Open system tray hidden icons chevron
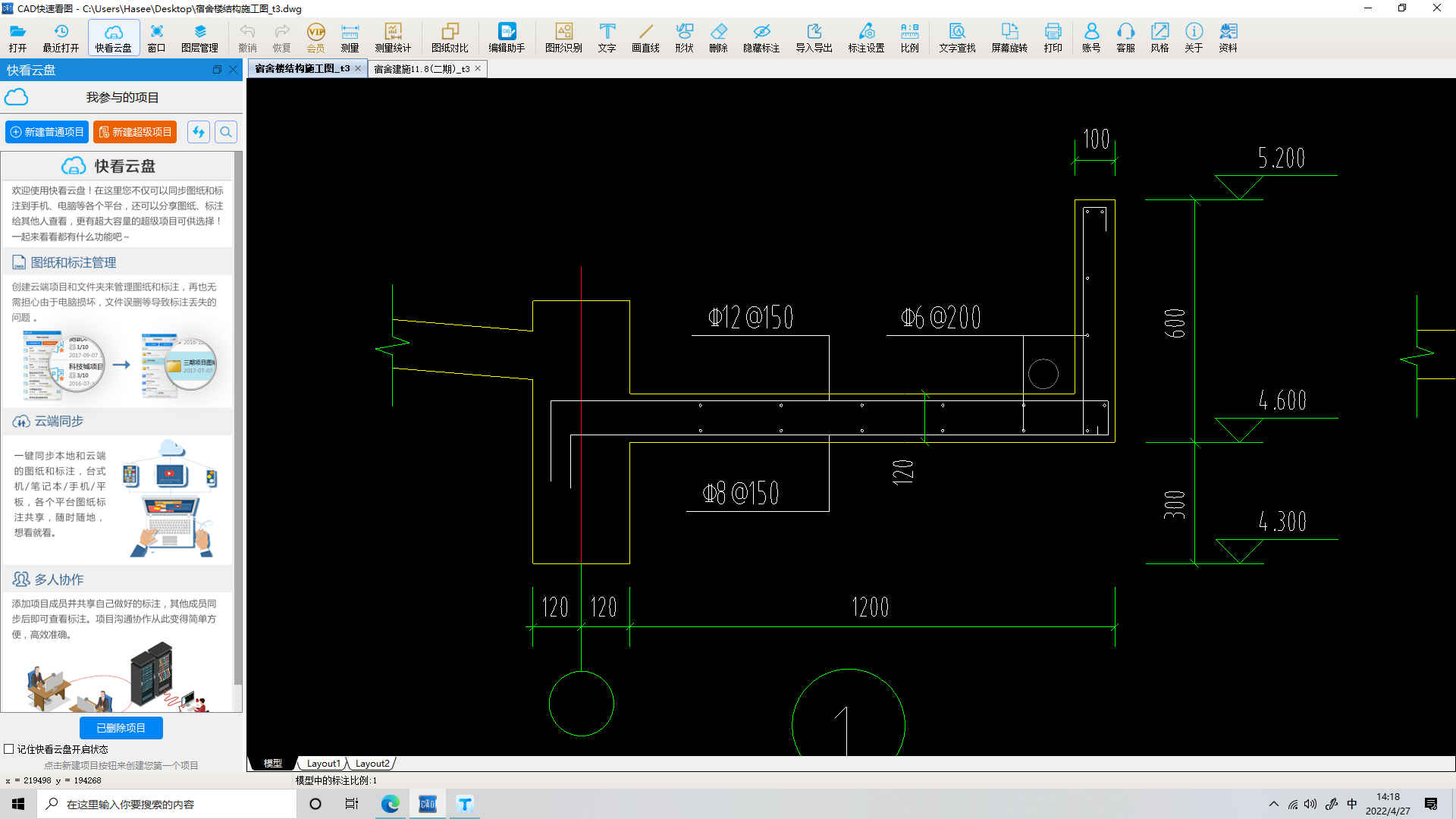The image size is (1456, 819). point(1273,804)
